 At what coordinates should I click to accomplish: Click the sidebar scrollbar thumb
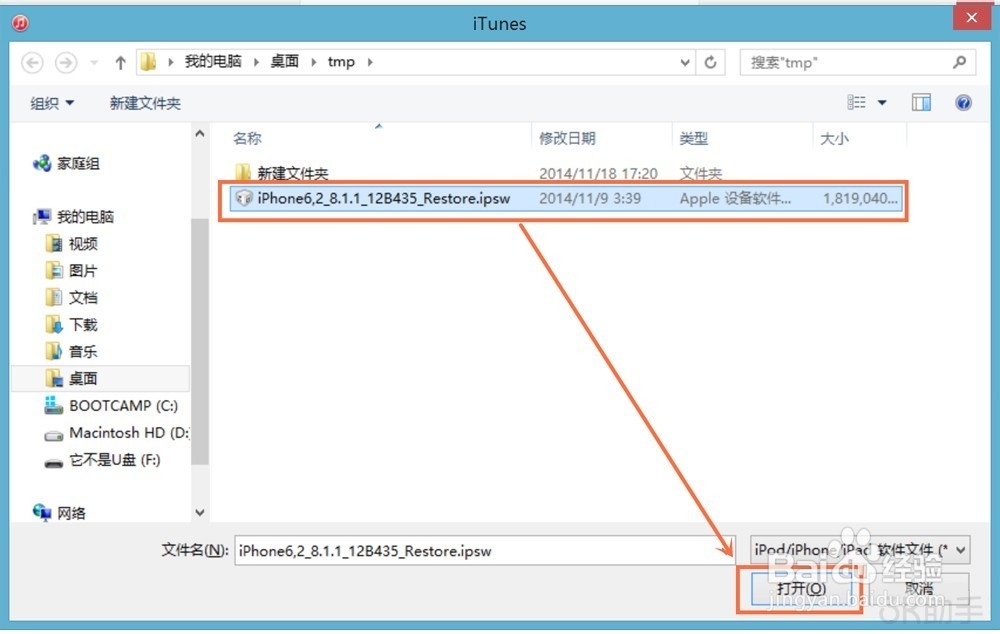(x=200, y=341)
